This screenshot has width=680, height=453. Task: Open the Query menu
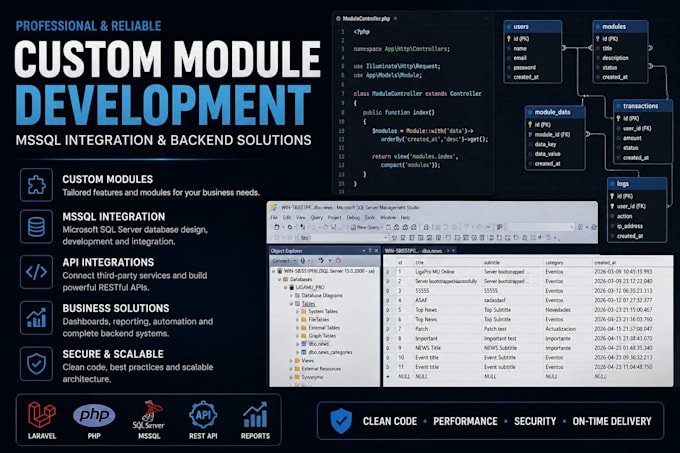317,218
